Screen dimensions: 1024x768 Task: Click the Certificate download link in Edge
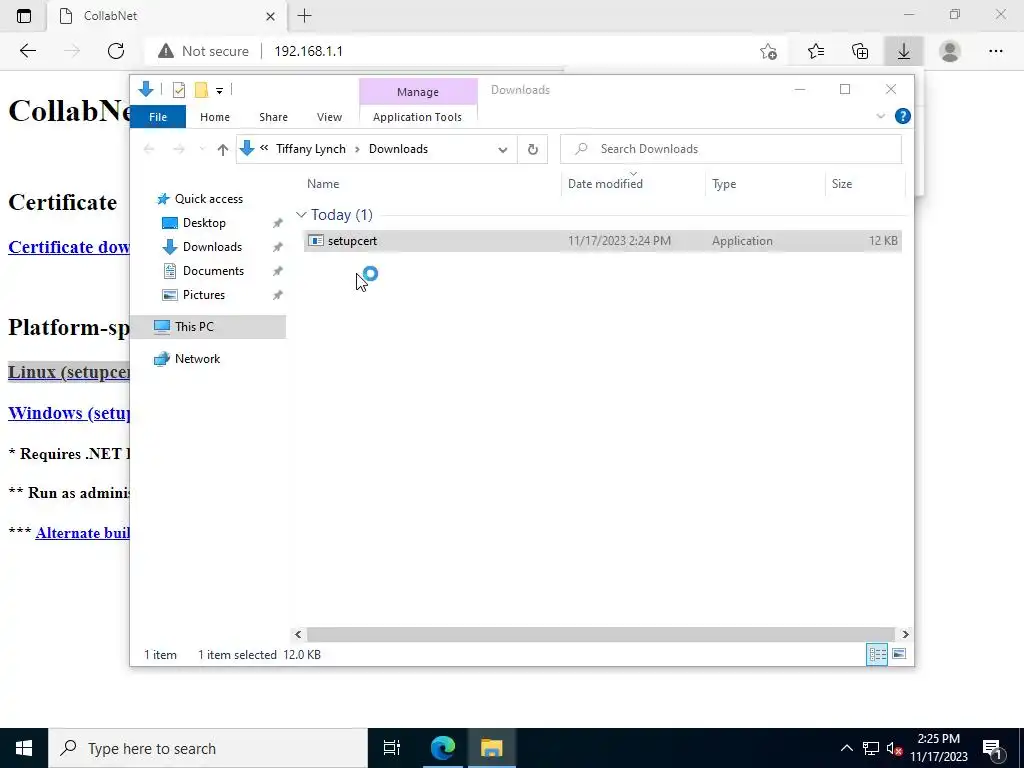click(69, 247)
